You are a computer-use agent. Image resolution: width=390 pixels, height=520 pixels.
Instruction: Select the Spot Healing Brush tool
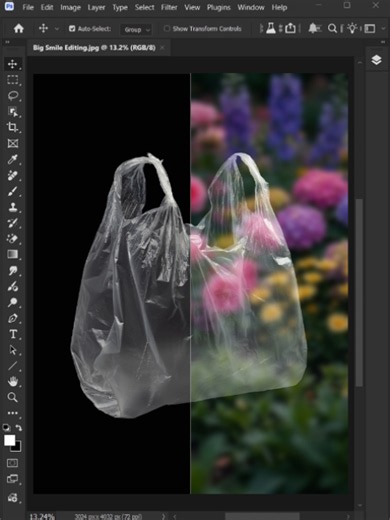click(13, 175)
